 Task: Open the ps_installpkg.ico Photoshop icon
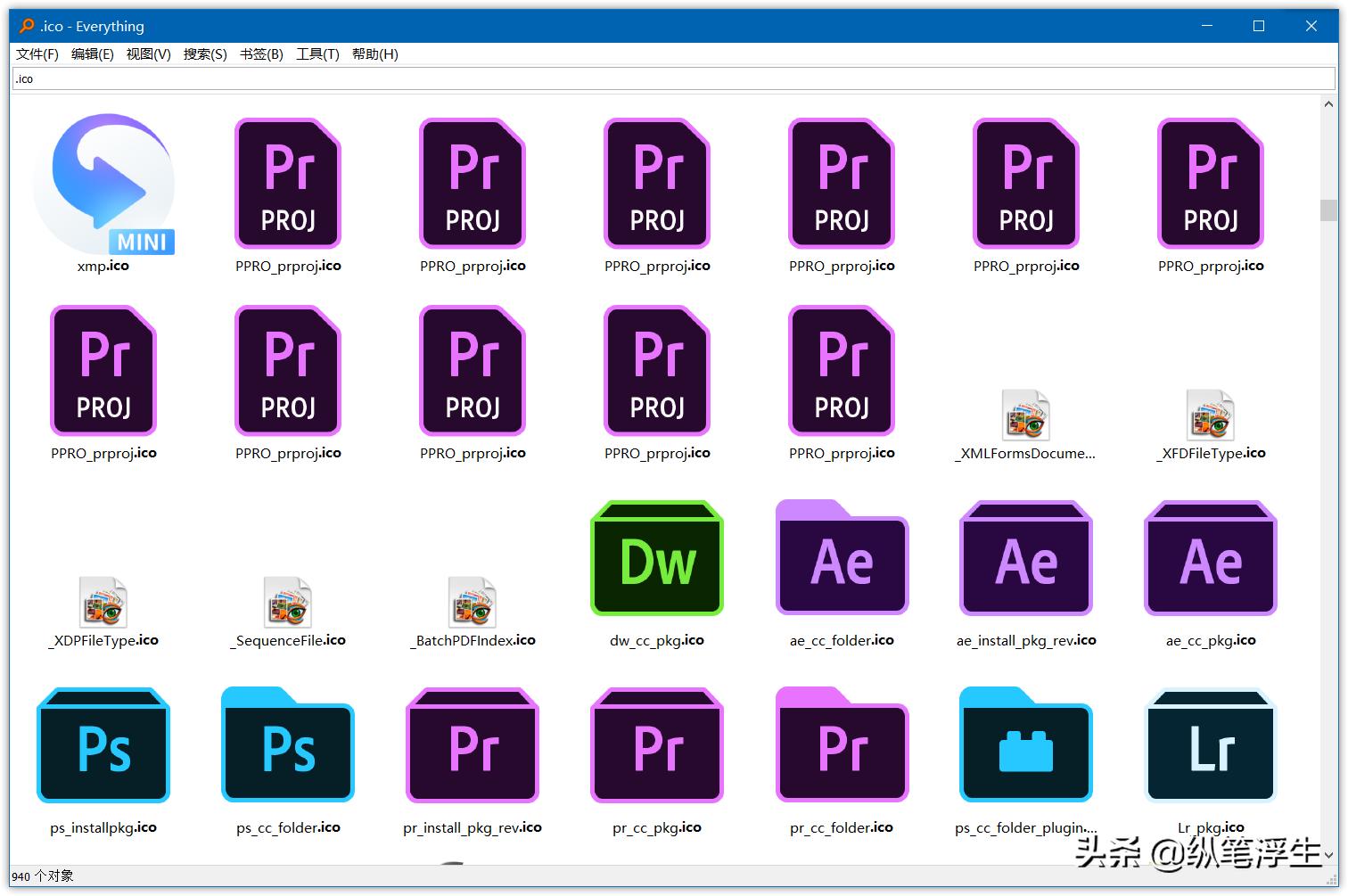103,745
